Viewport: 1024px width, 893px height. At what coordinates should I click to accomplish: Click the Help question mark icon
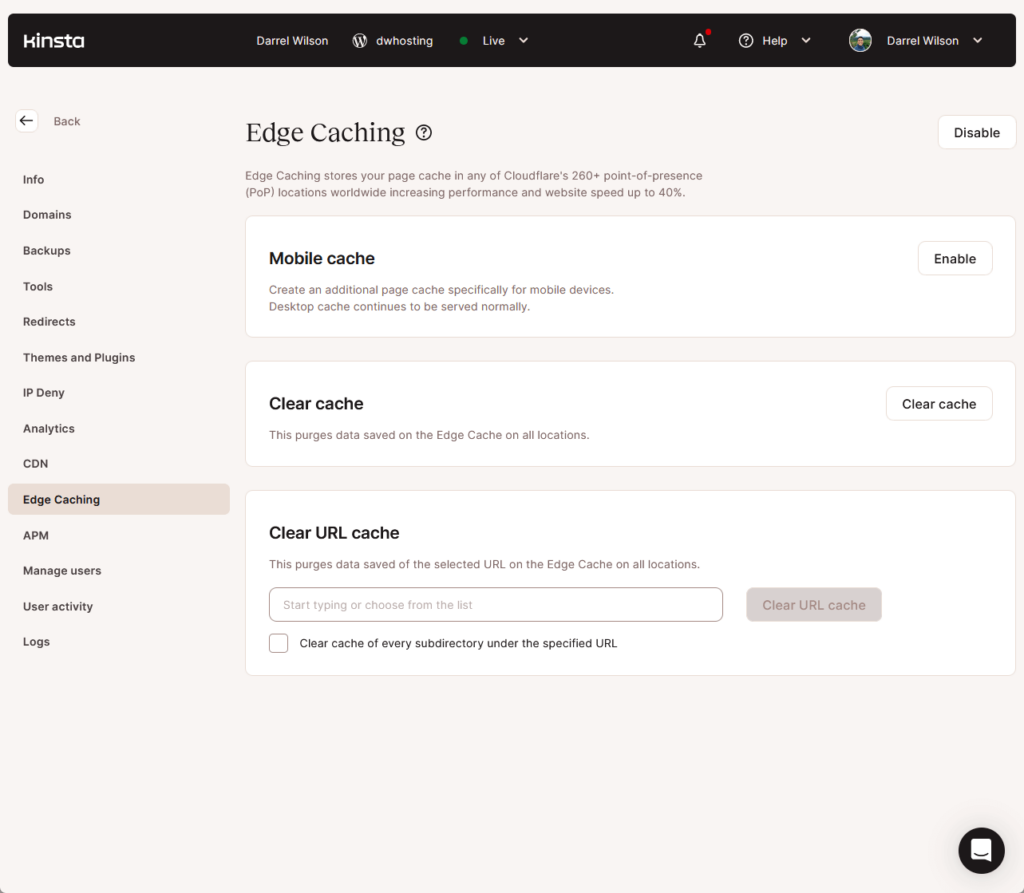(746, 41)
